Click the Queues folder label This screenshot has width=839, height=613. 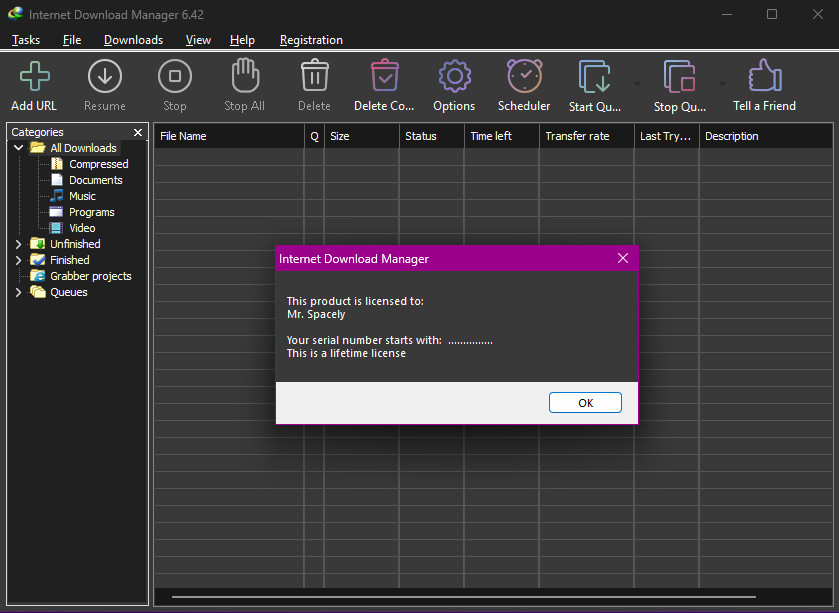[68, 292]
